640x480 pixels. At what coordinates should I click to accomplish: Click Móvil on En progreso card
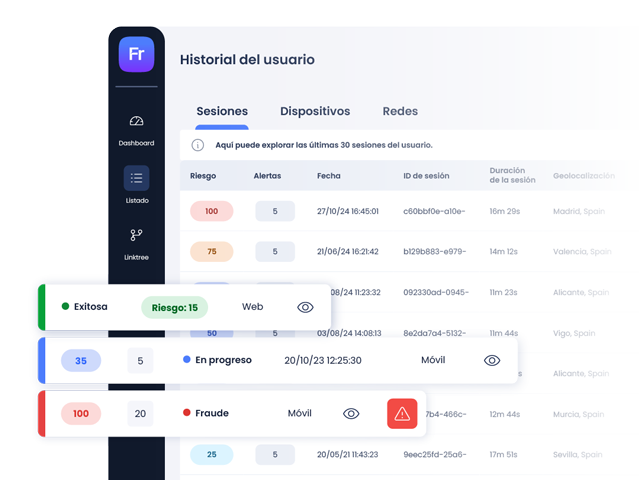(x=433, y=360)
